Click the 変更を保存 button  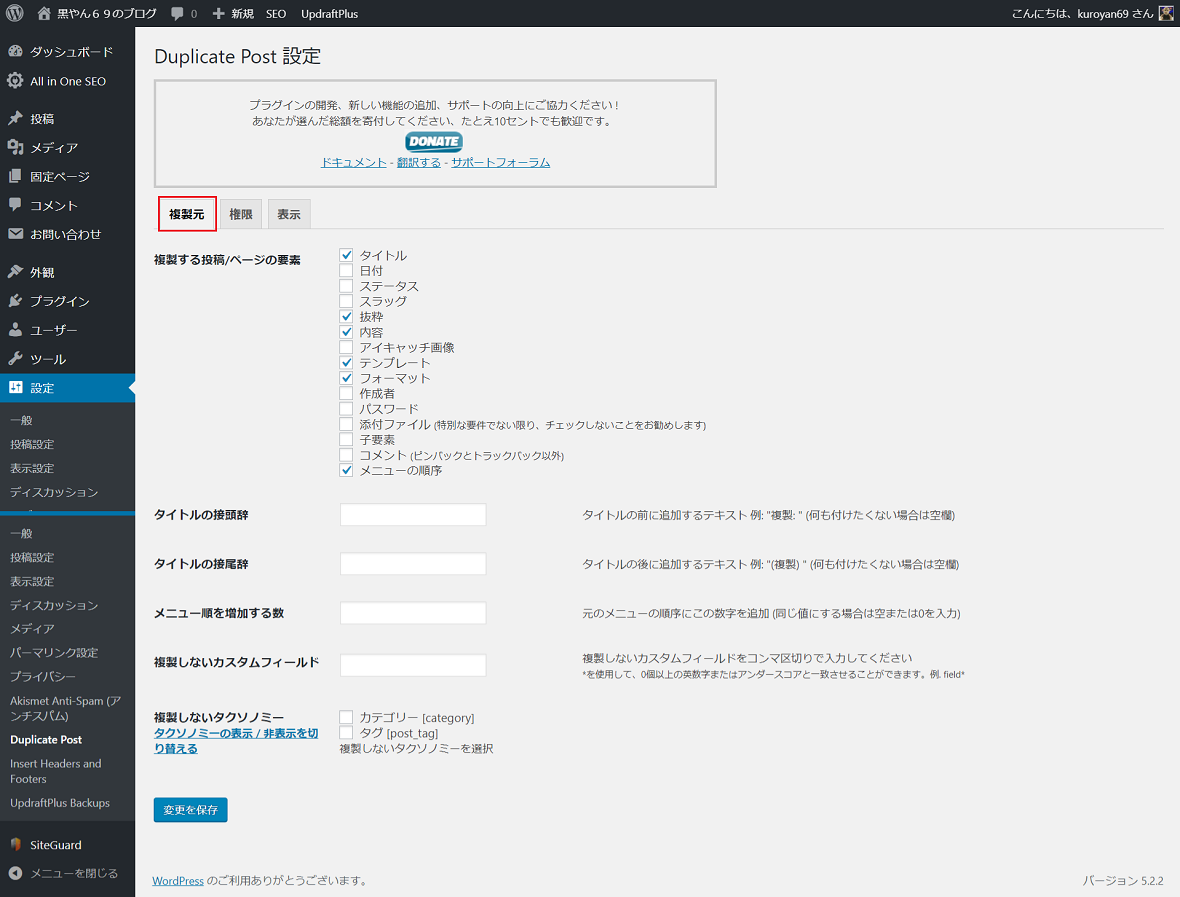pyautogui.click(x=190, y=810)
